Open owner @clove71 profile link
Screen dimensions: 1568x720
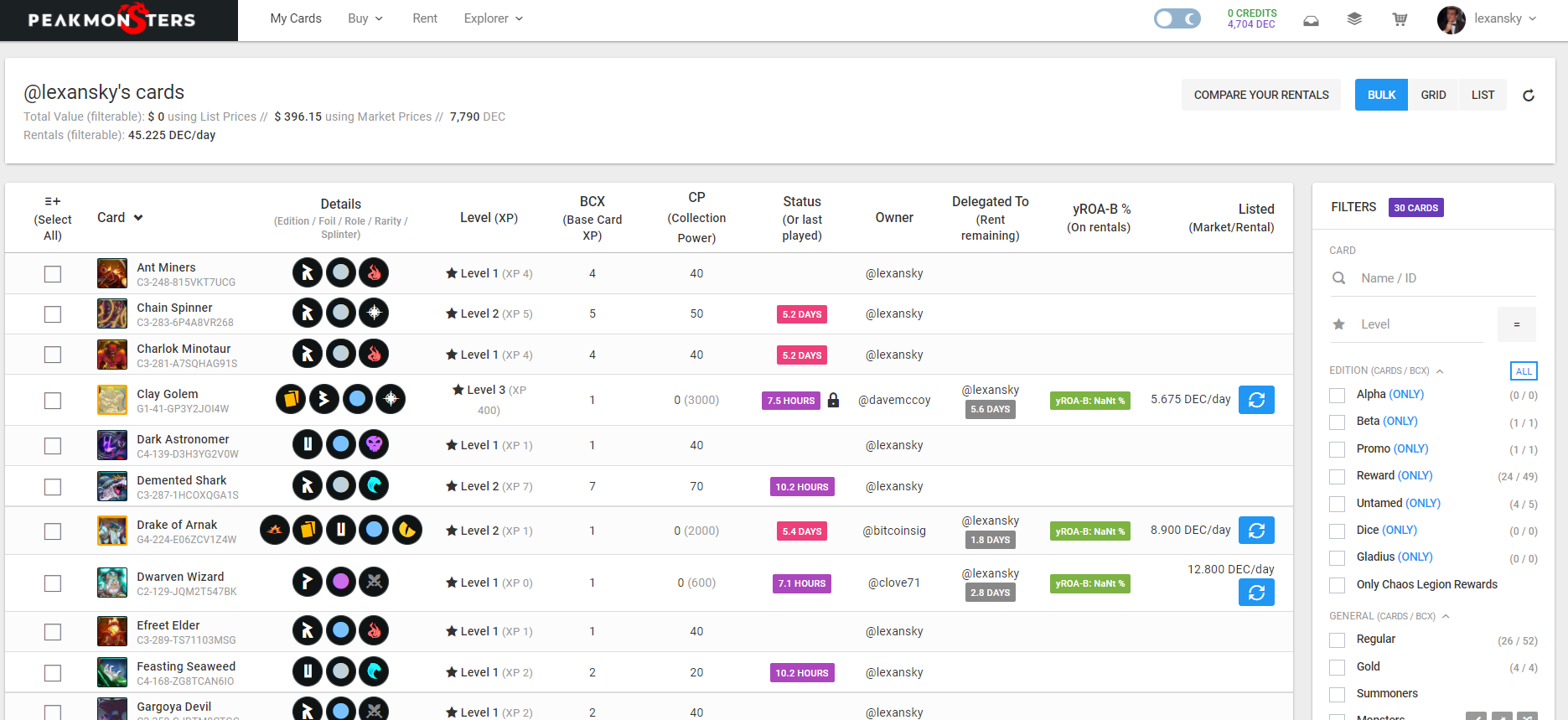coord(894,583)
